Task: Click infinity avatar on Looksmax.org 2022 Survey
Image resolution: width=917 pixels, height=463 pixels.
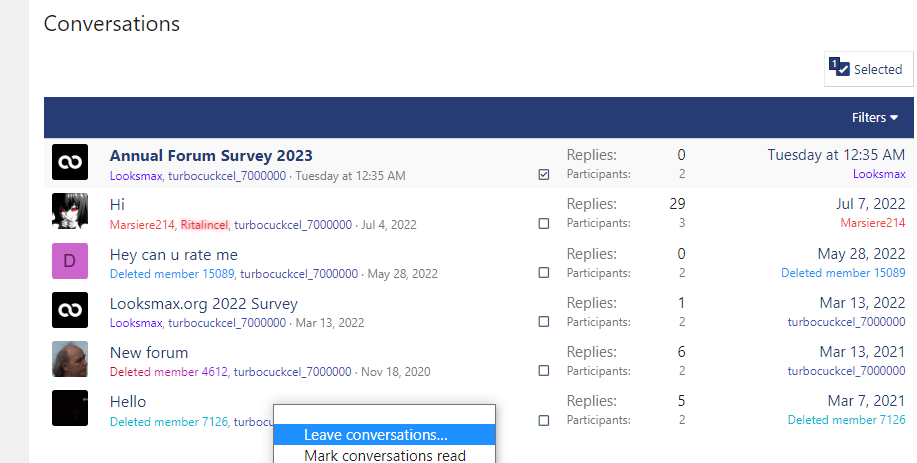Action: tap(70, 310)
